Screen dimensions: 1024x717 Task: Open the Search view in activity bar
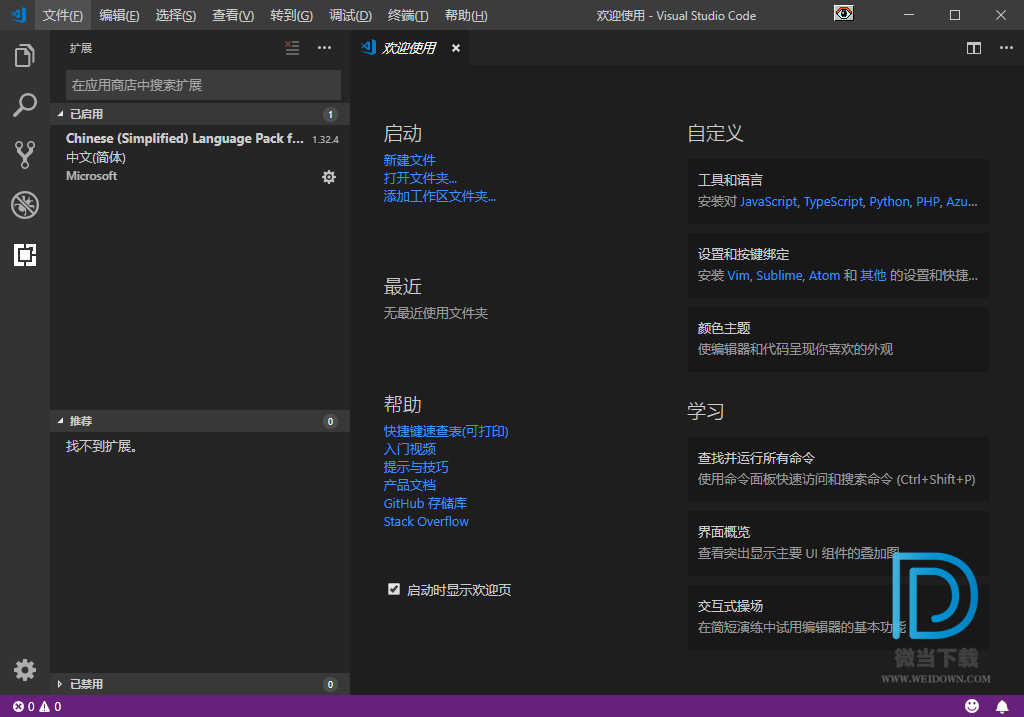coord(25,105)
